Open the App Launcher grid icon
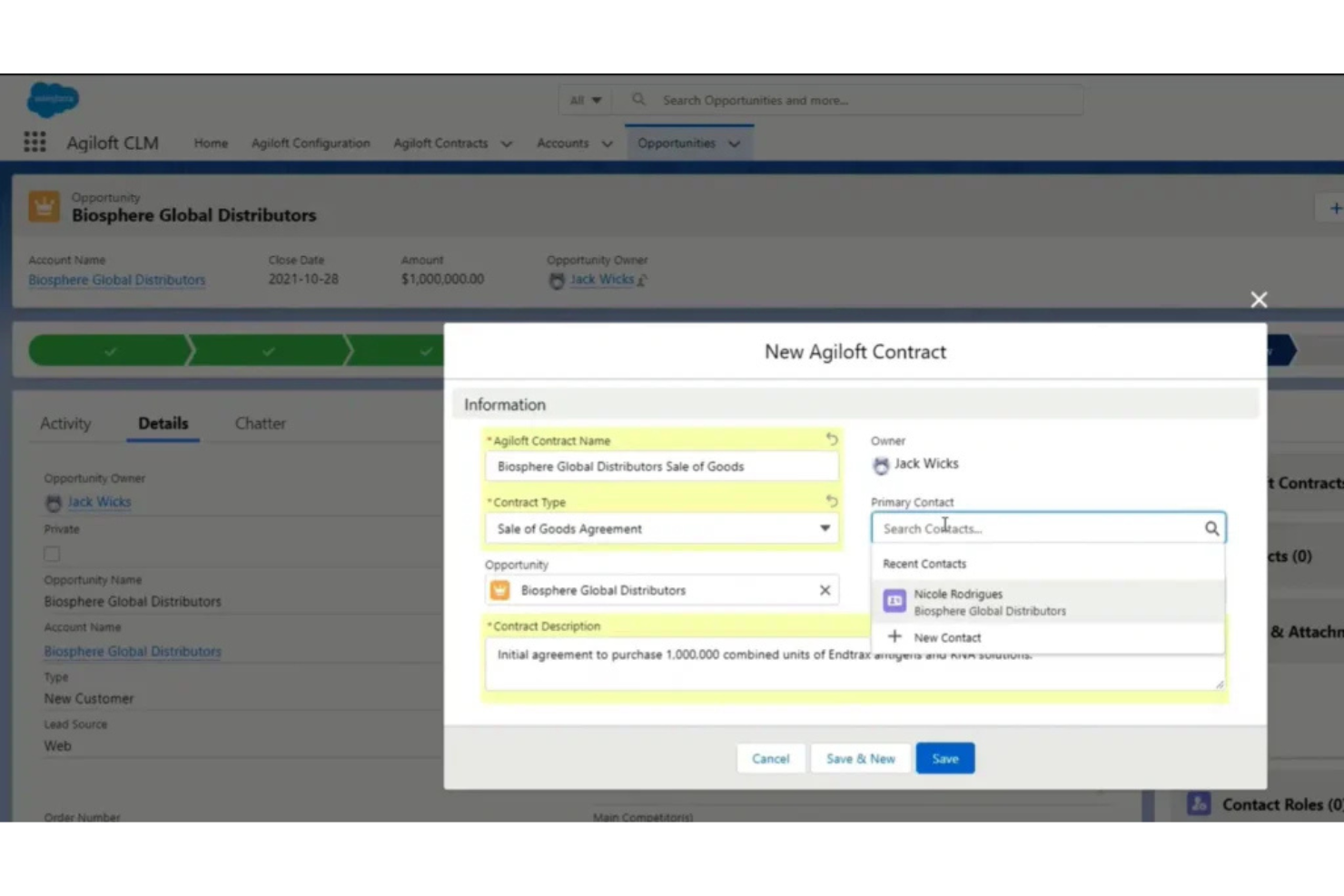1344x896 pixels. coord(34,142)
